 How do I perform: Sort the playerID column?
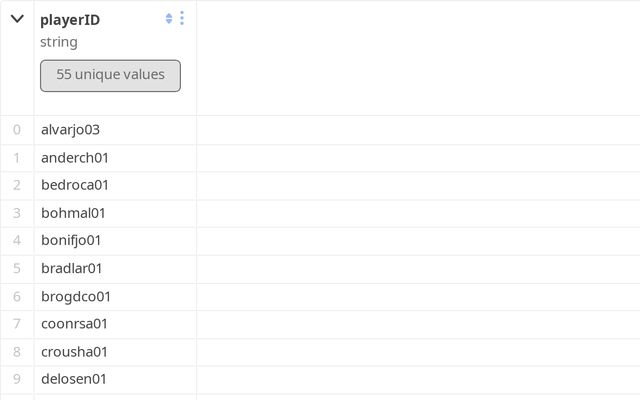click(x=169, y=18)
